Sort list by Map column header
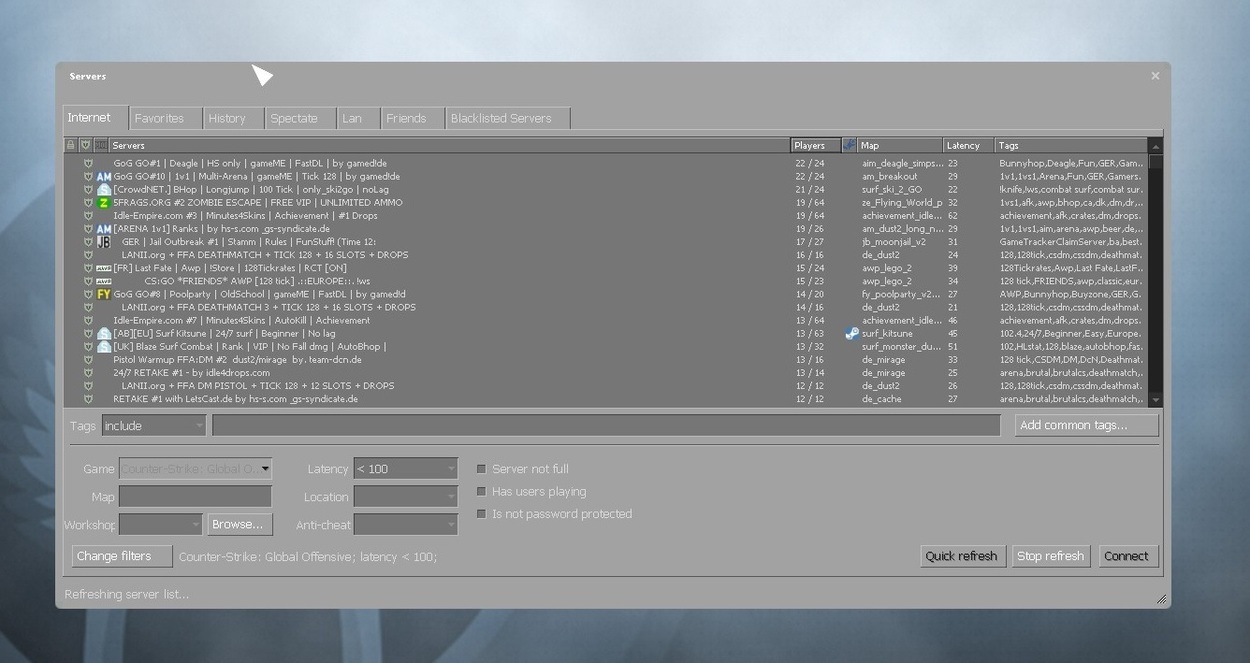The image size is (1250, 663). pos(900,145)
